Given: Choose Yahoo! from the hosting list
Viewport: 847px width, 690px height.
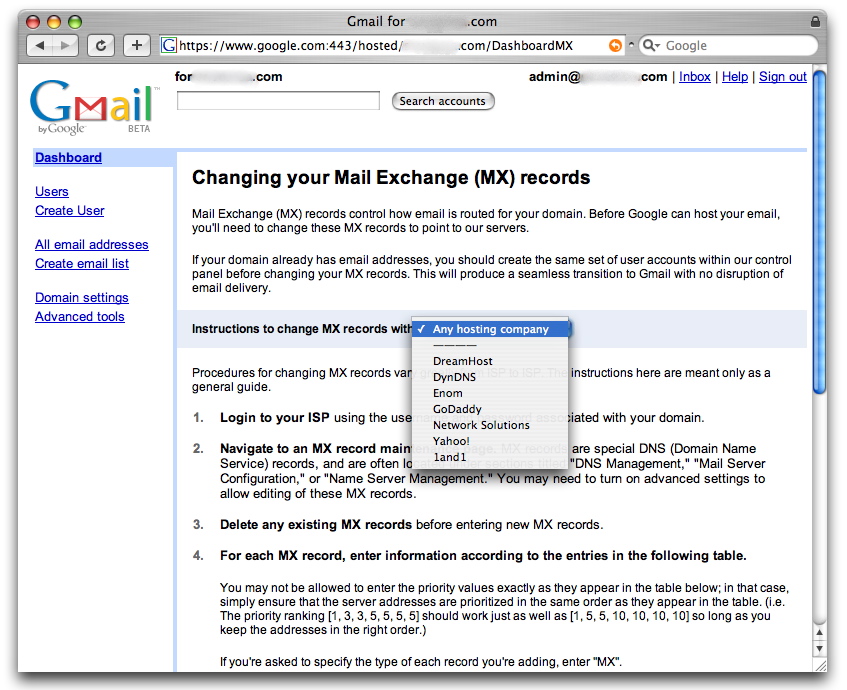Looking at the screenshot, I should coord(490,441).
